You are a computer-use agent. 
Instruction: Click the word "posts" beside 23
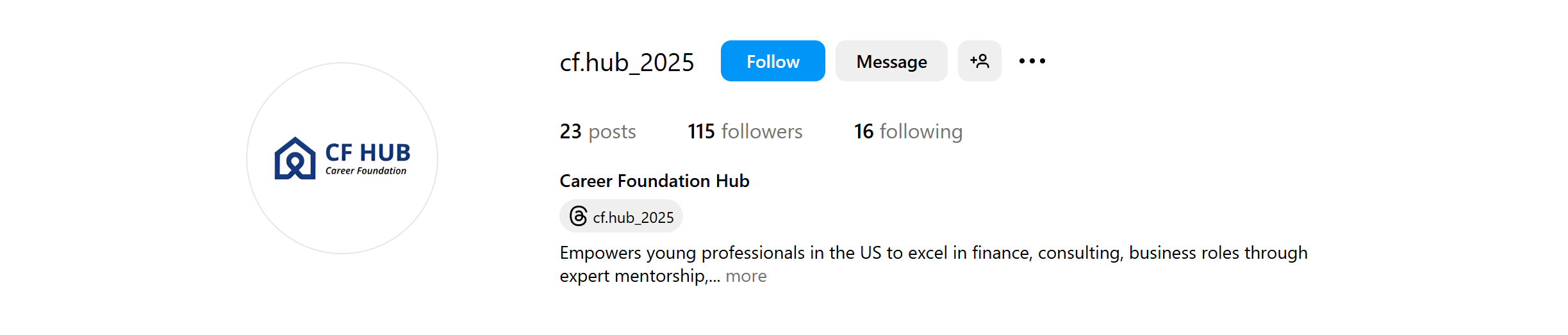(x=612, y=131)
